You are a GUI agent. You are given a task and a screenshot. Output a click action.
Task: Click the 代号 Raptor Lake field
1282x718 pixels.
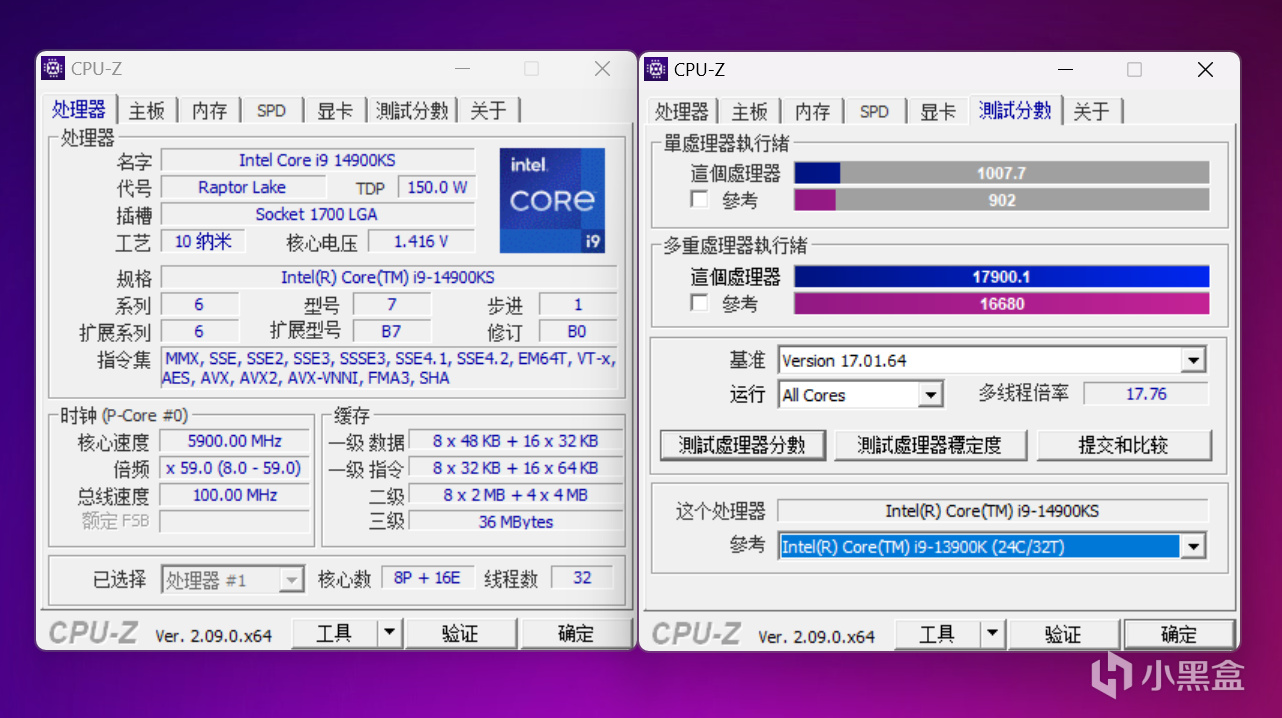point(243,187)
